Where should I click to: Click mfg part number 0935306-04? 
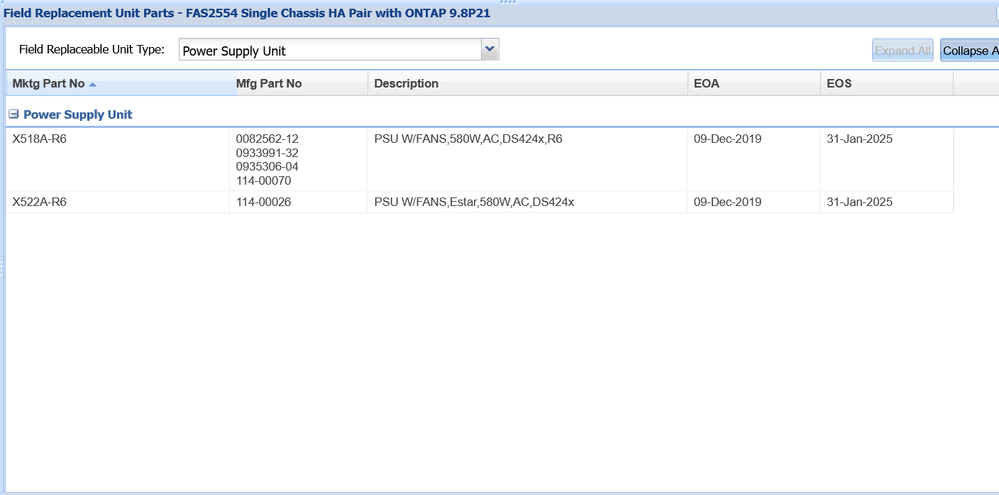pos(267,167)
